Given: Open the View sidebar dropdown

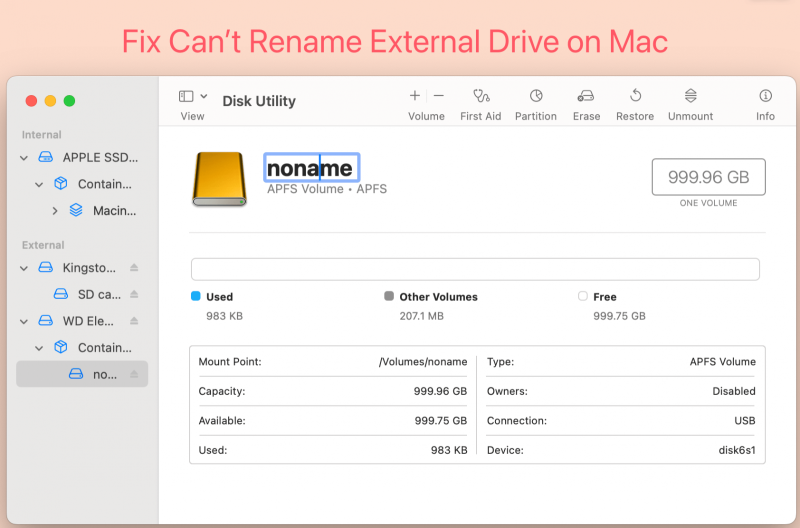Looking at the screenshot, I should click(x=193, y=97).
